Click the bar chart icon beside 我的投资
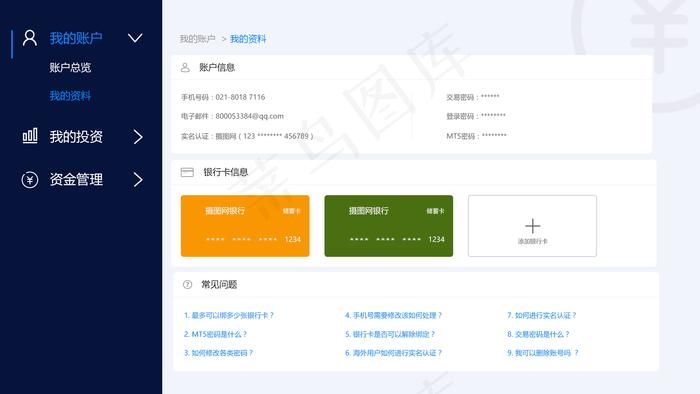This screenshot has width=700, height=394. 30,136
